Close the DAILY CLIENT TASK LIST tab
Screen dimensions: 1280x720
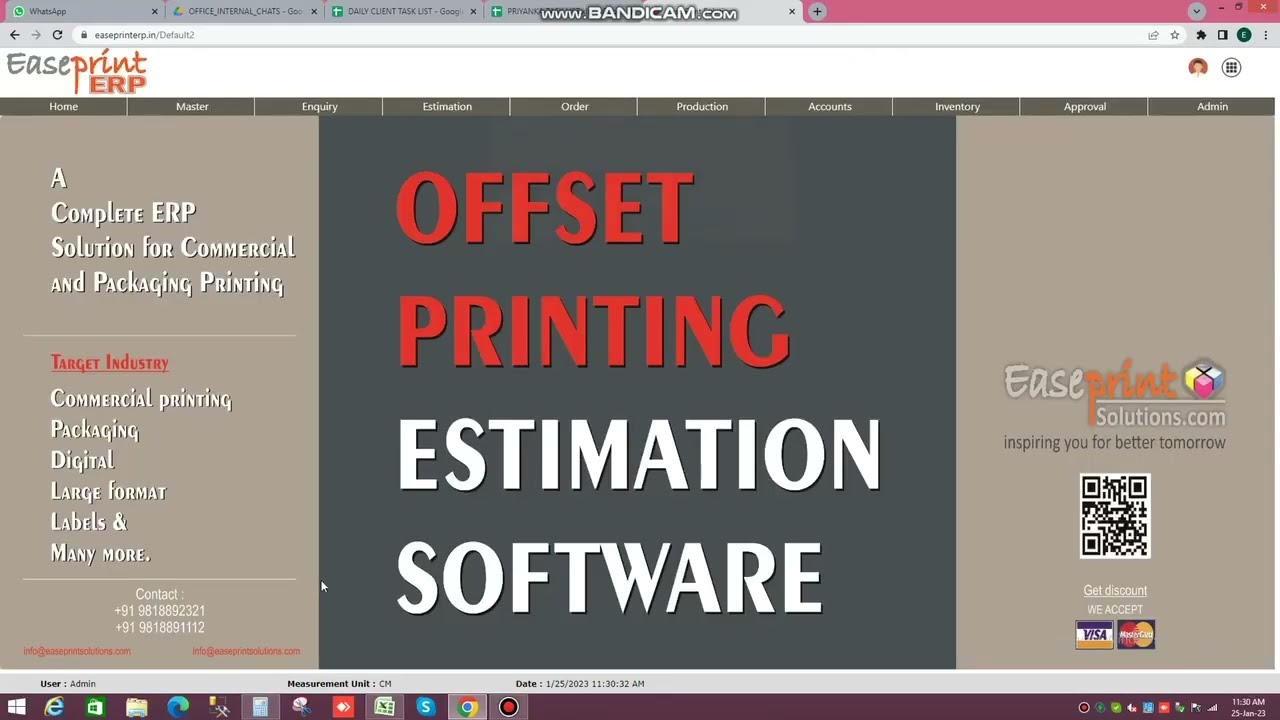(x=473, y=12)
